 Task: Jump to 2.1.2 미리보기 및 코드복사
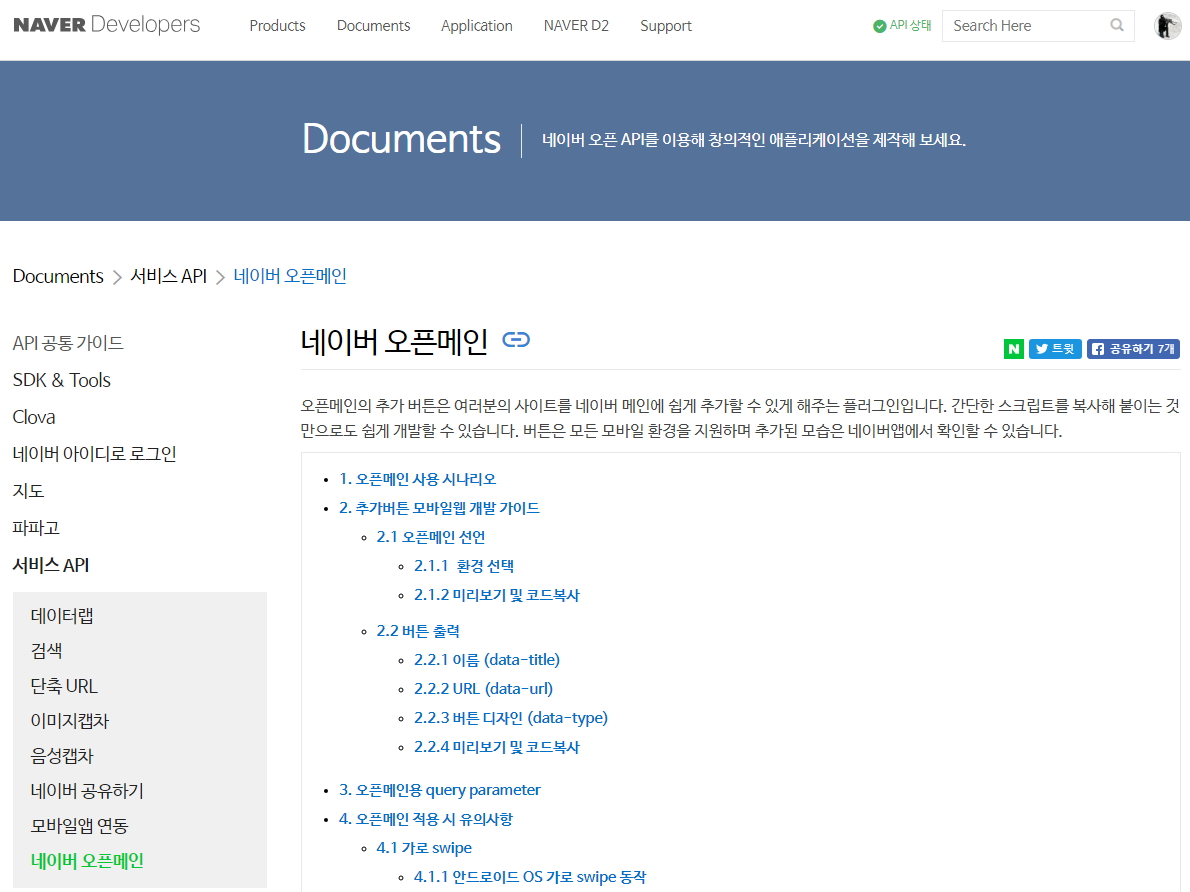(497, 594)
